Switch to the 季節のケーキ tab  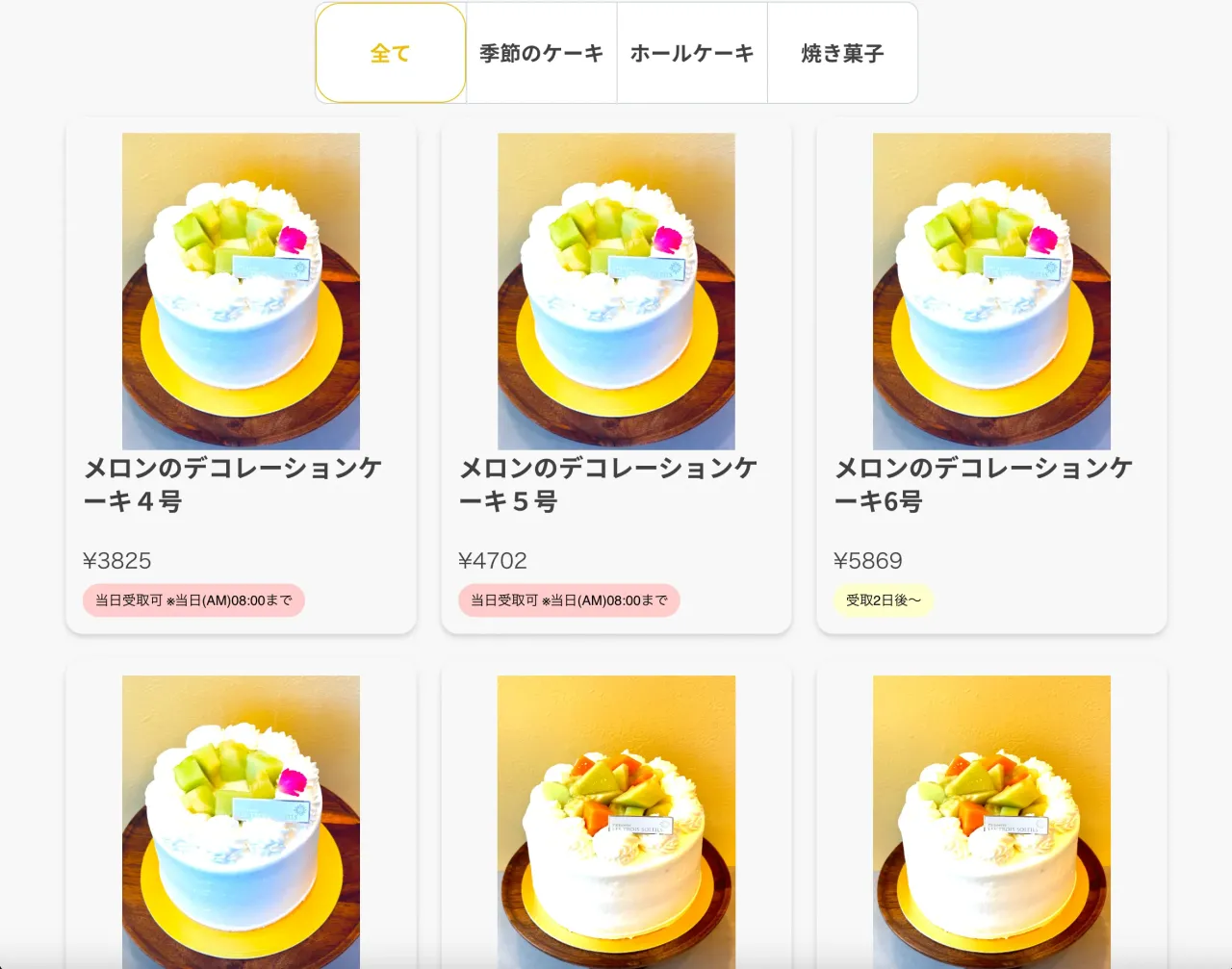pos(542,53)
